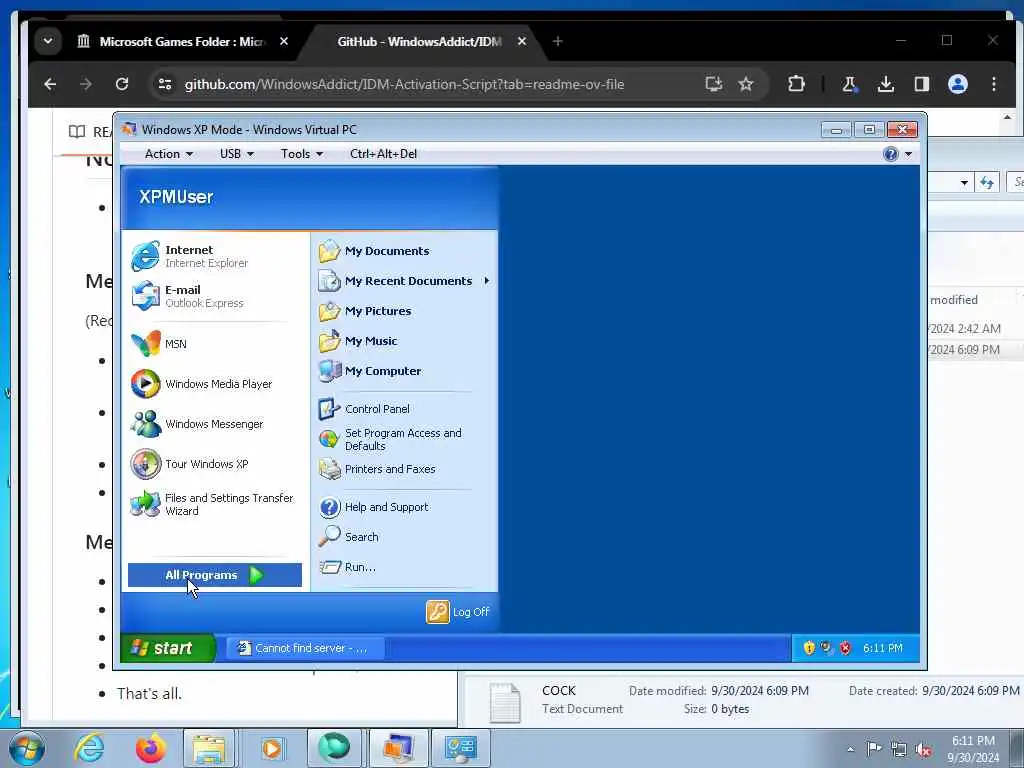This screenshot has width=1024, height=768.
Task: Reload the GitHub page
Action: click(x=122, y=84)
